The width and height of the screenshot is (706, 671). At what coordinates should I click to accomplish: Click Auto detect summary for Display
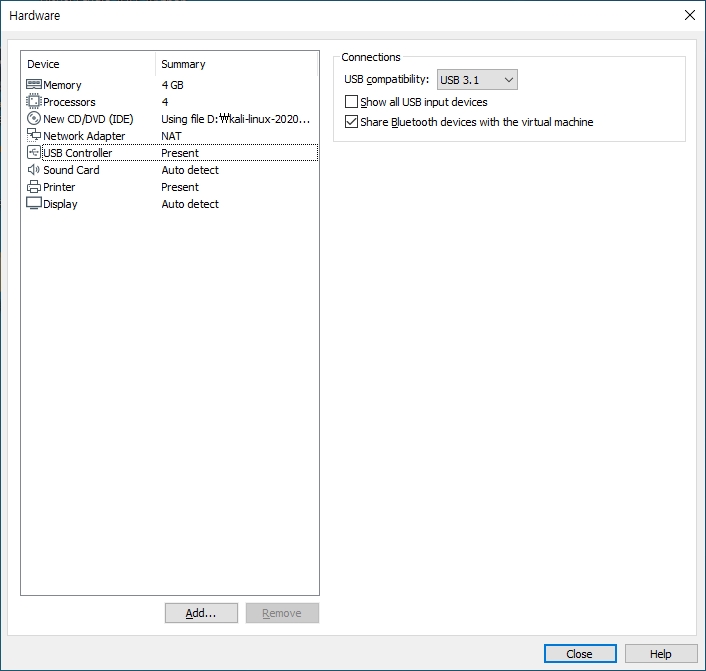point(190,204)
